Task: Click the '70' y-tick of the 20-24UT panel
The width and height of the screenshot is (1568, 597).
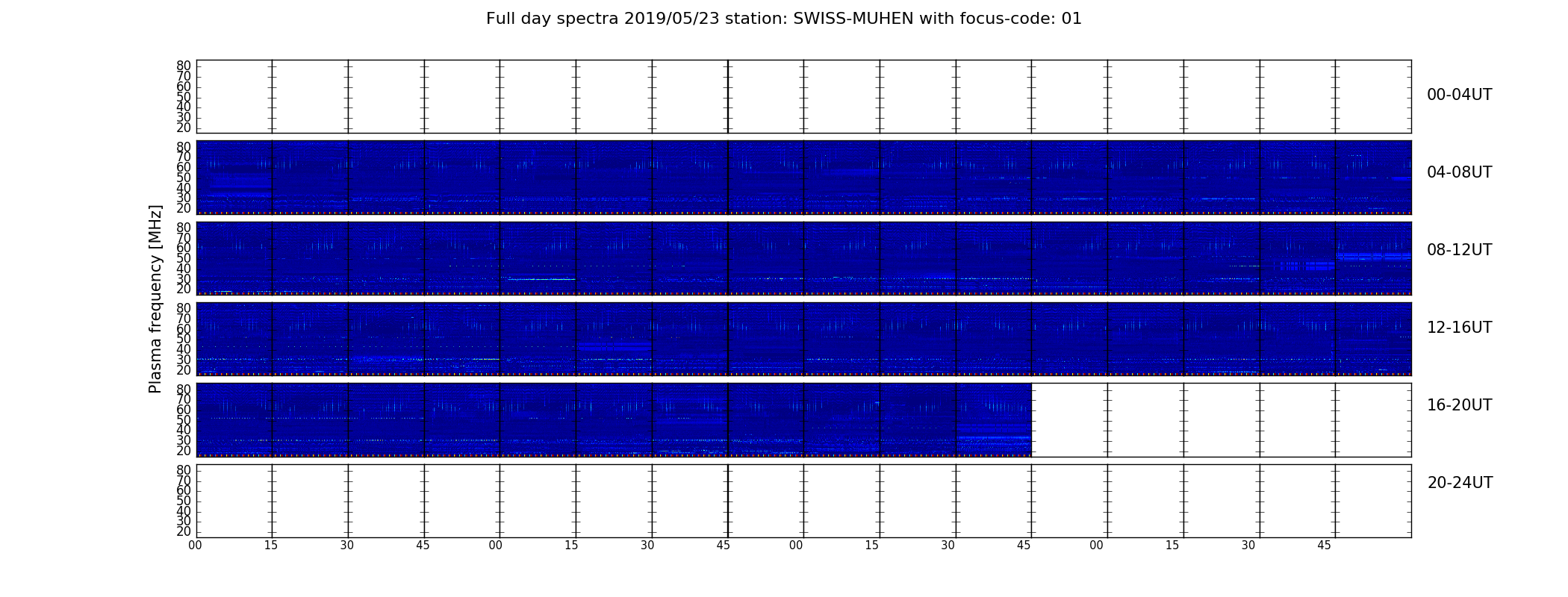Action: coord(184,480)
